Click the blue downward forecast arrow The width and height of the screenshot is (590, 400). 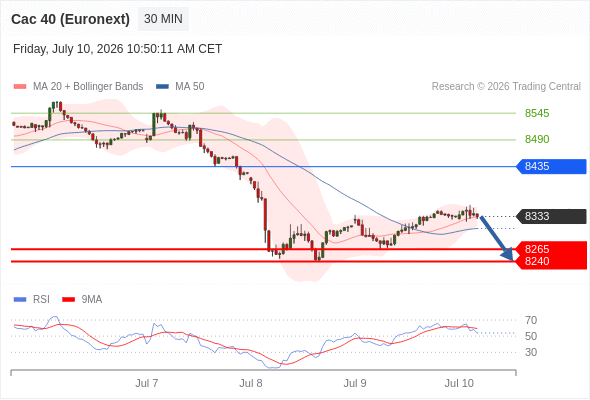tap(497, 238)
